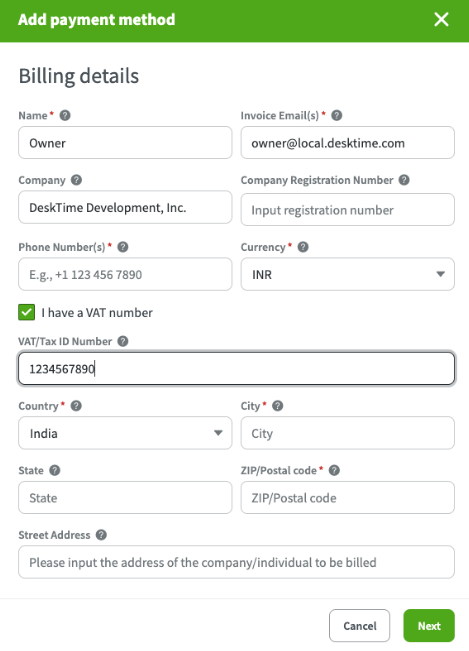Screen dimensions: 469x651
Task: Click the Cancel button
Action: tap(359, 626)
